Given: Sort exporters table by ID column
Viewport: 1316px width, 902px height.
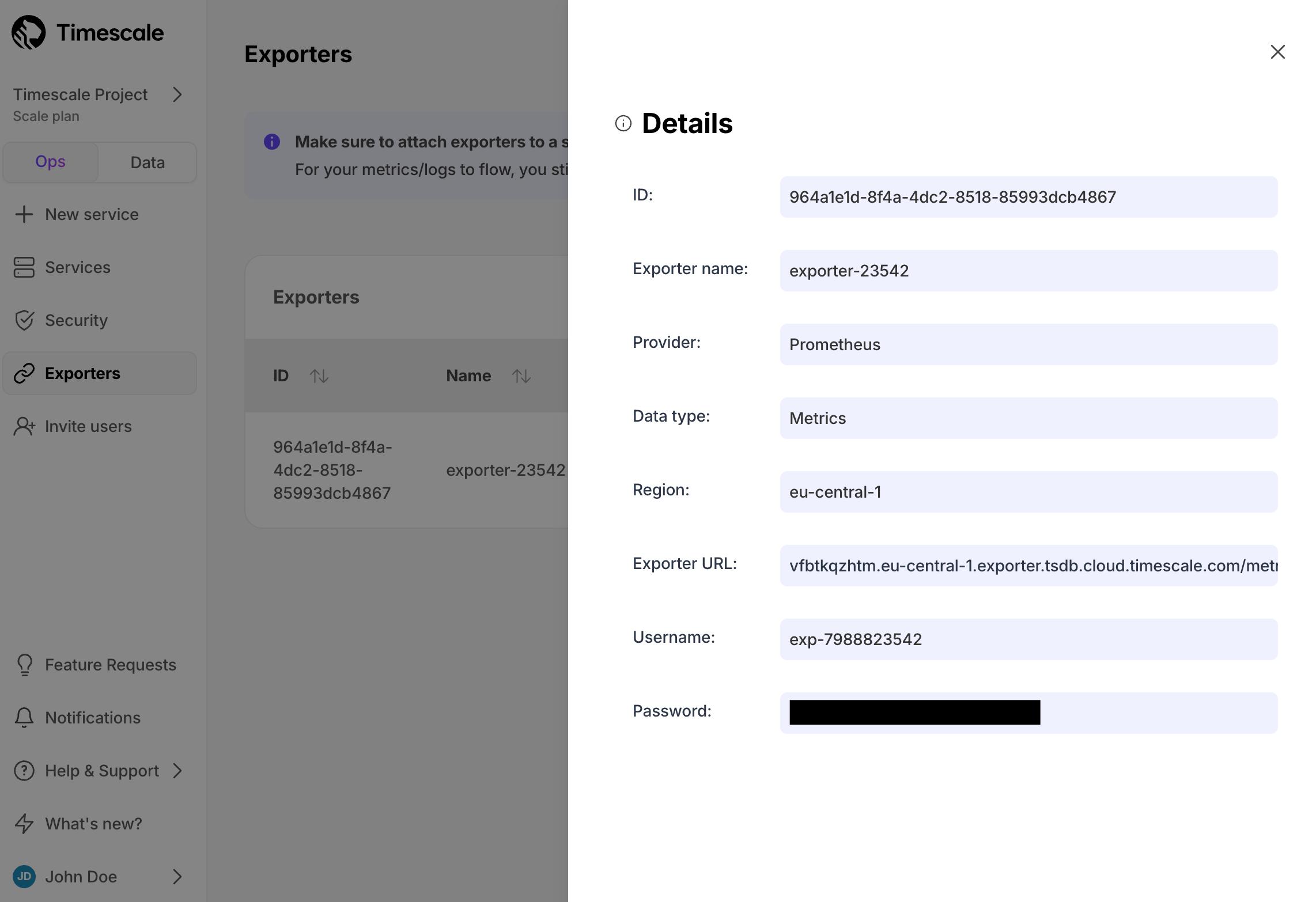Looking at the screenshot, I should [x=319, y=376].
